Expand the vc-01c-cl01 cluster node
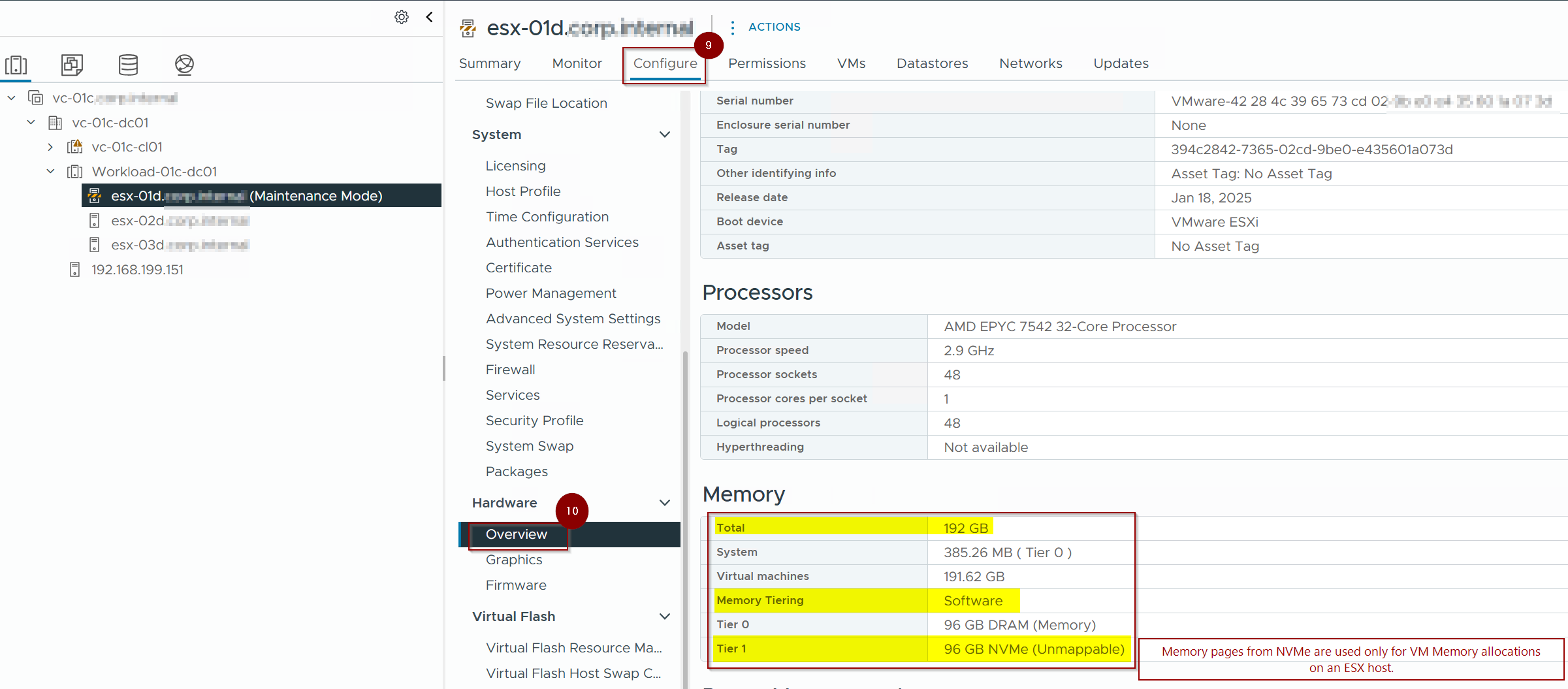The height and width of the screenshot is (689, 1568). click(50, 148)
